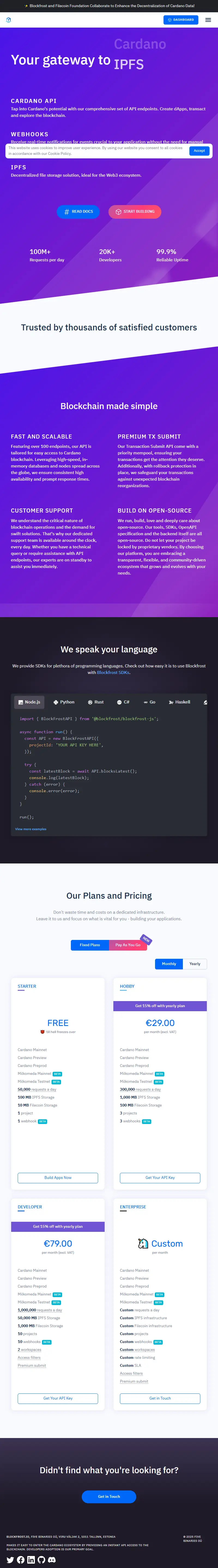The height and width of the screenshot is (1568, 218).
Task: Select the Go code tab
Action: (x=149, y=702)
